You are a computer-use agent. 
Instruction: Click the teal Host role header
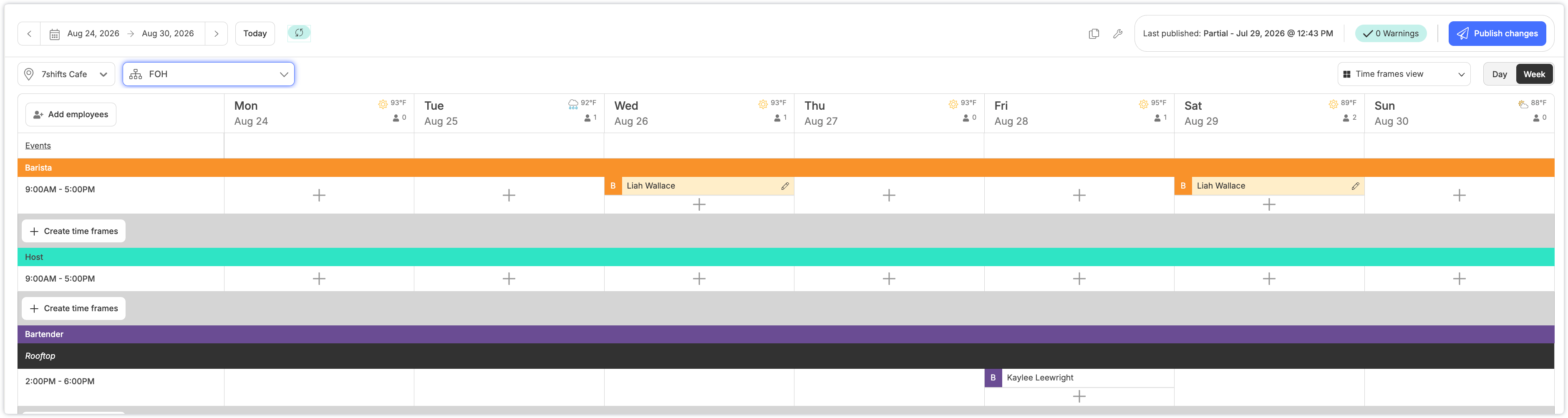pos(786,257)
